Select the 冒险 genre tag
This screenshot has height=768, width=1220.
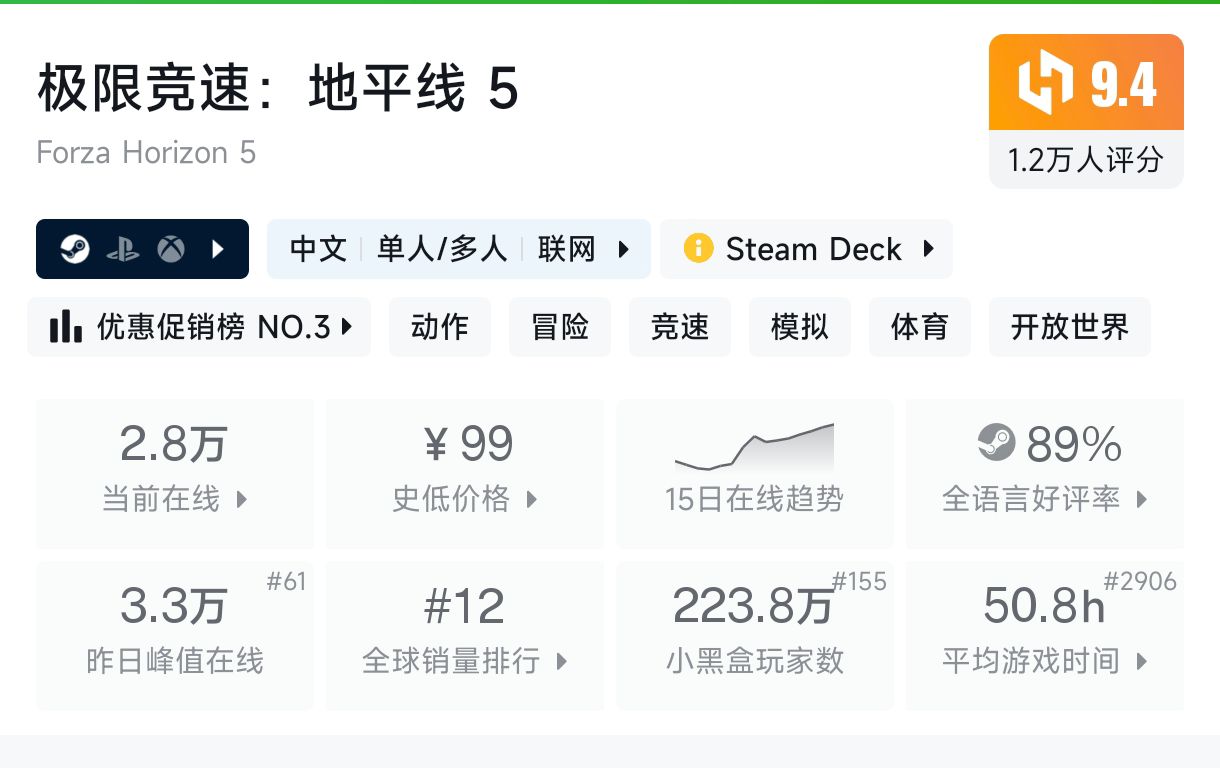[x=560, y=327]
